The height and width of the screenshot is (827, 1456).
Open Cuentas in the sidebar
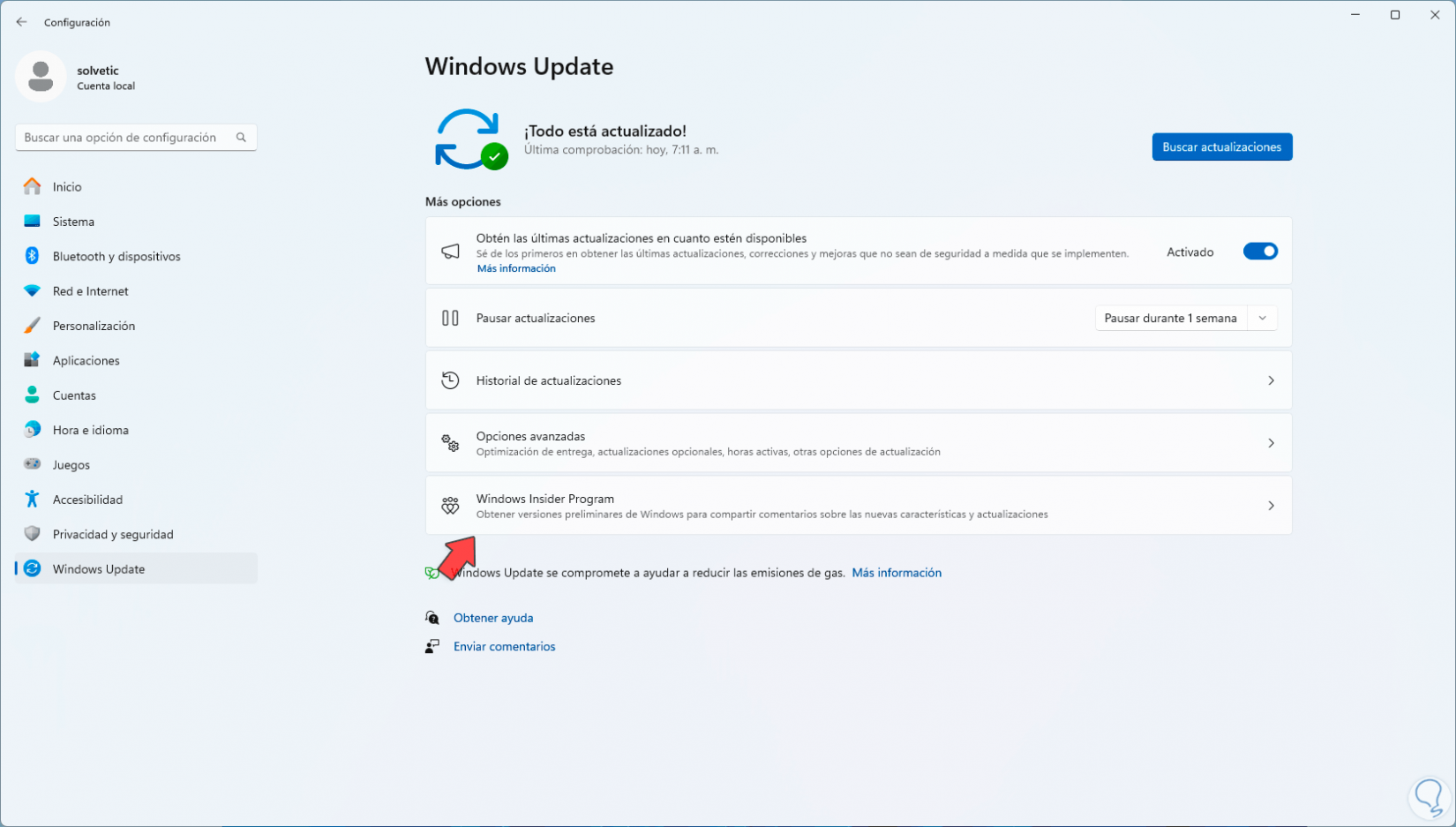pos(136,395)
